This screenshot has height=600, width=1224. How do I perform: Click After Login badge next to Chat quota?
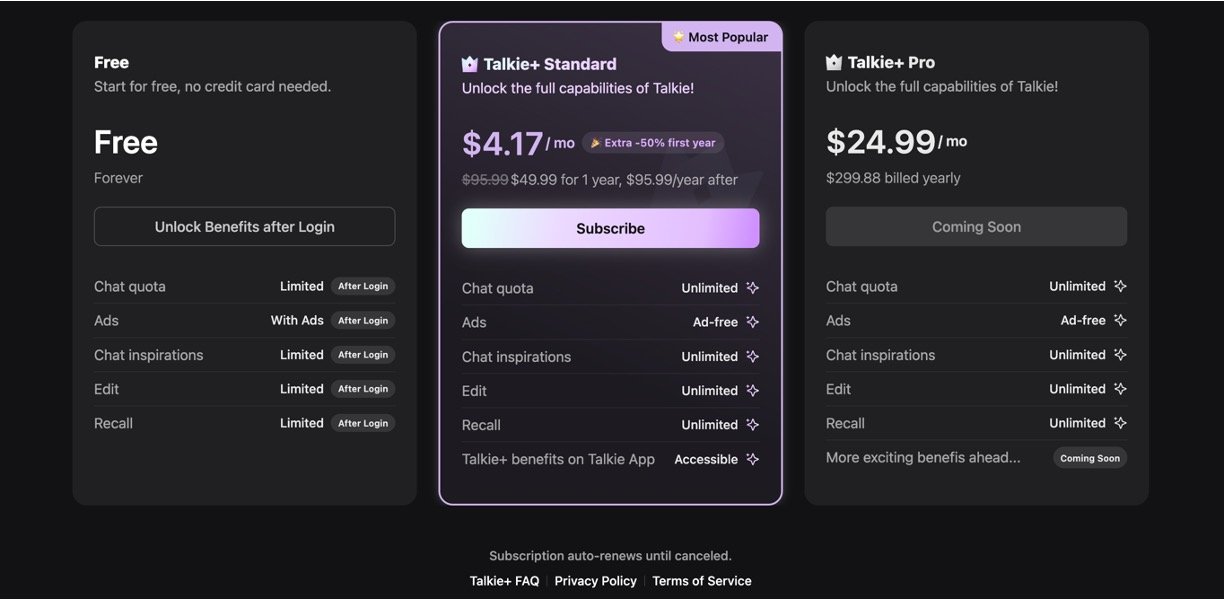coord(363,286)
